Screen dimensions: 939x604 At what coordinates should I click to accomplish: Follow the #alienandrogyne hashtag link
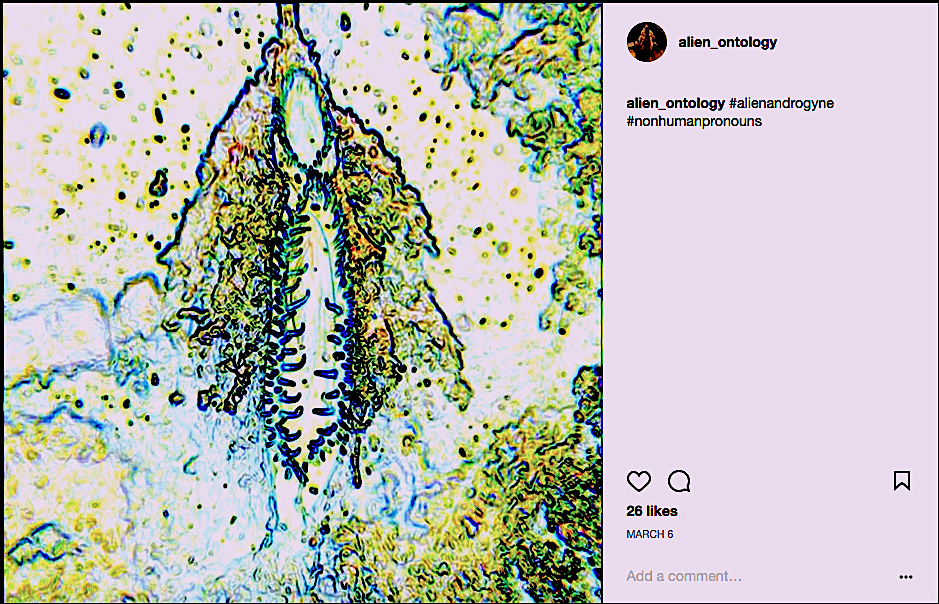click(x=782, y=103)
